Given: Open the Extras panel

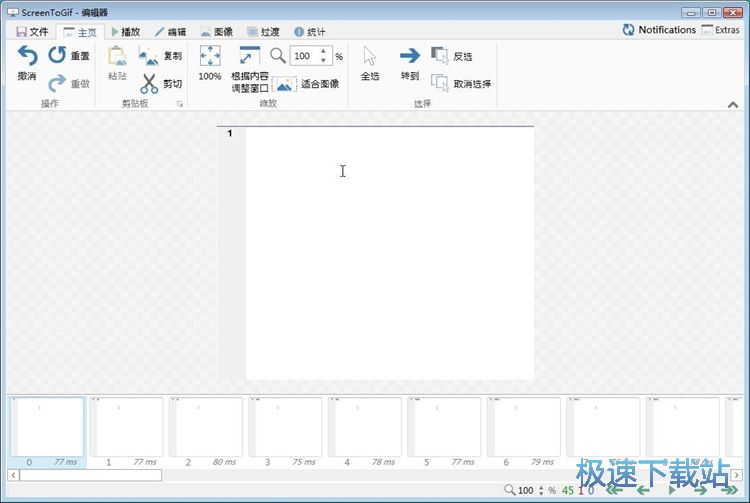Looking at the screenshot, I should tap(720, 30).
